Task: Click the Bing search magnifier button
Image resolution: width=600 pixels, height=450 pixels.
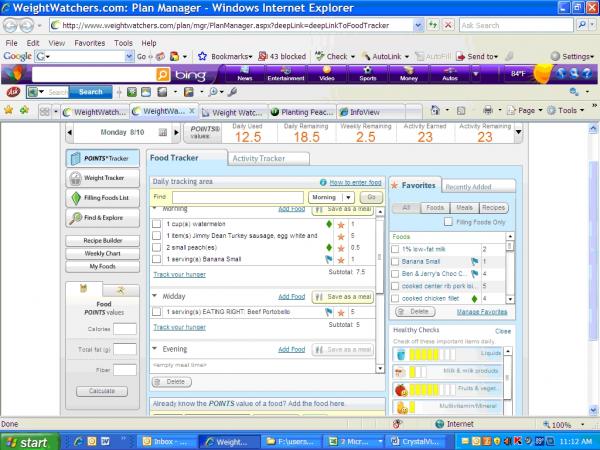Action: click(163, 75)
